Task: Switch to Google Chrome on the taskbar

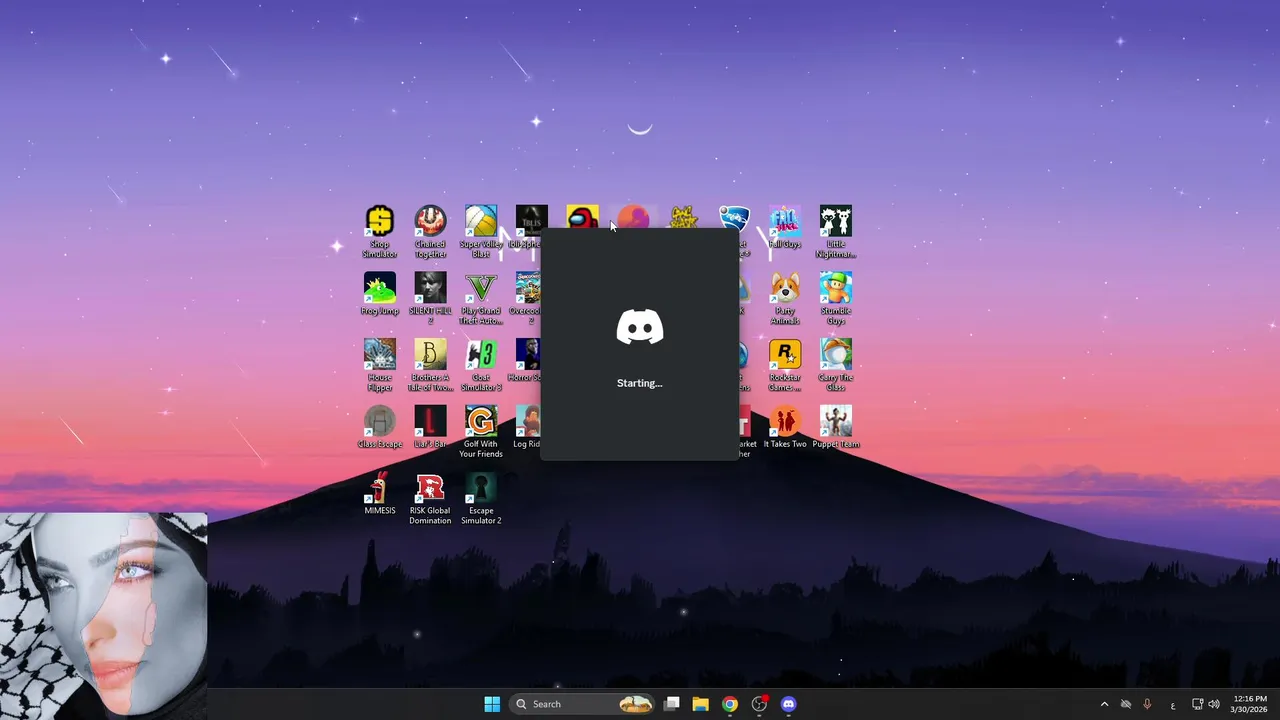Action: click(730, 704)
